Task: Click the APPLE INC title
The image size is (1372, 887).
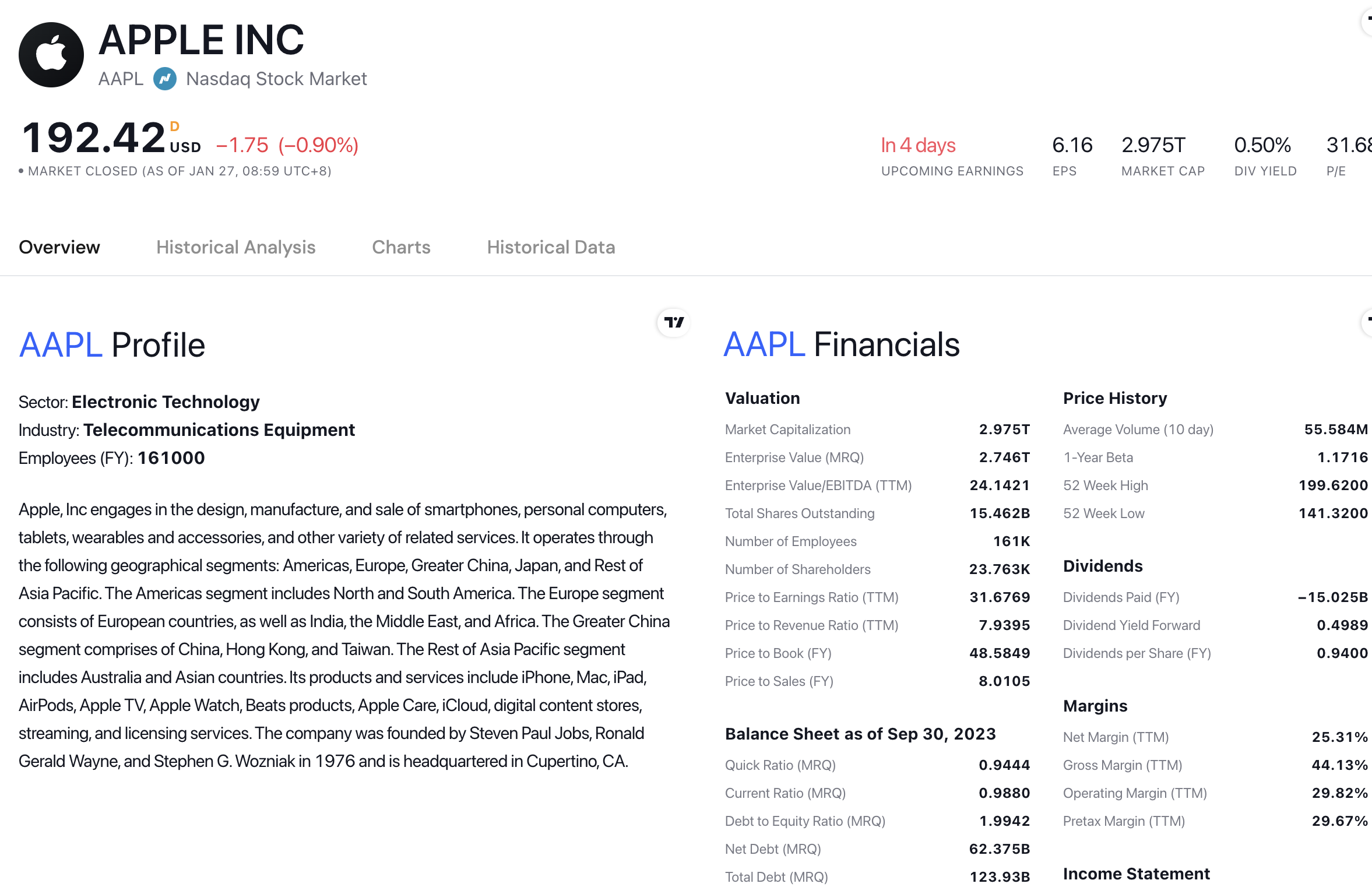Action: click(202, 40)
